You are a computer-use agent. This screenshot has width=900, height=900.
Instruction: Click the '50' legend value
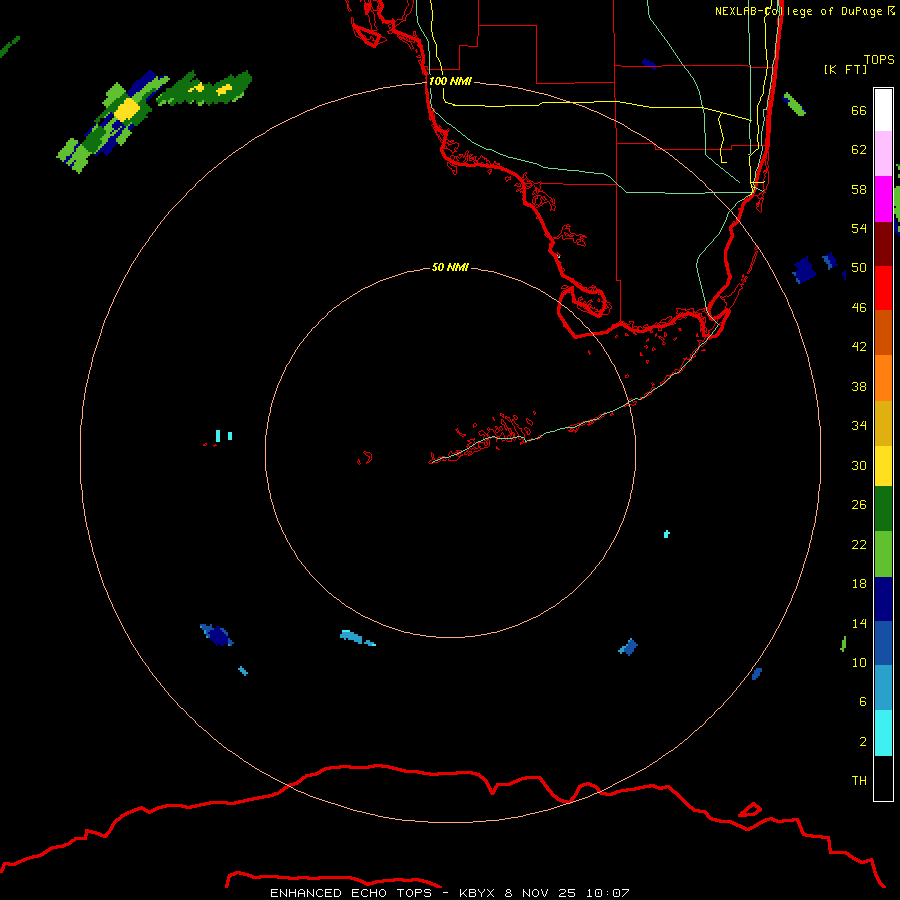coord(859,267)
